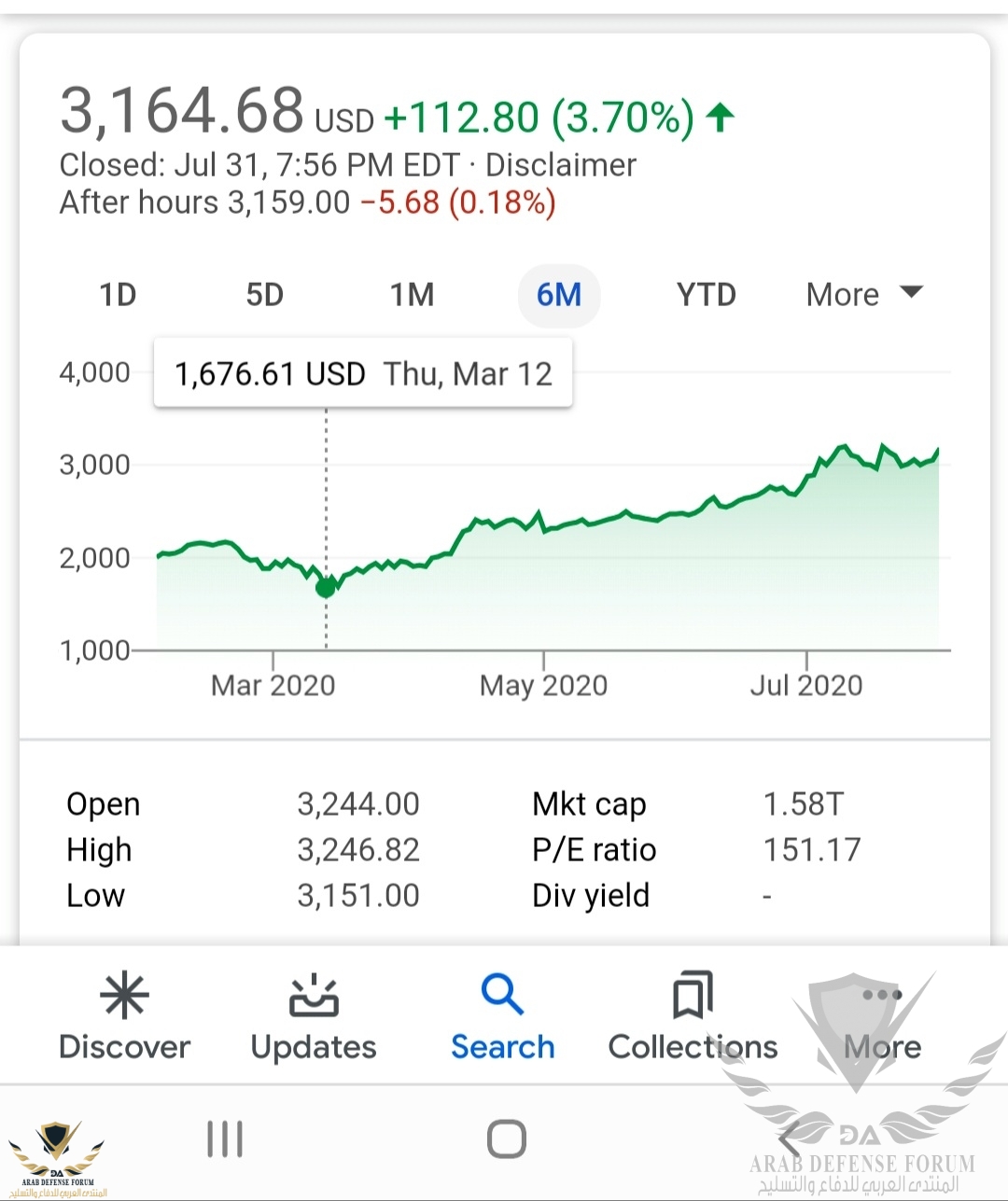Open the Disclaimer link
Screen dimensions: 1008x1201
coord(561,165)
